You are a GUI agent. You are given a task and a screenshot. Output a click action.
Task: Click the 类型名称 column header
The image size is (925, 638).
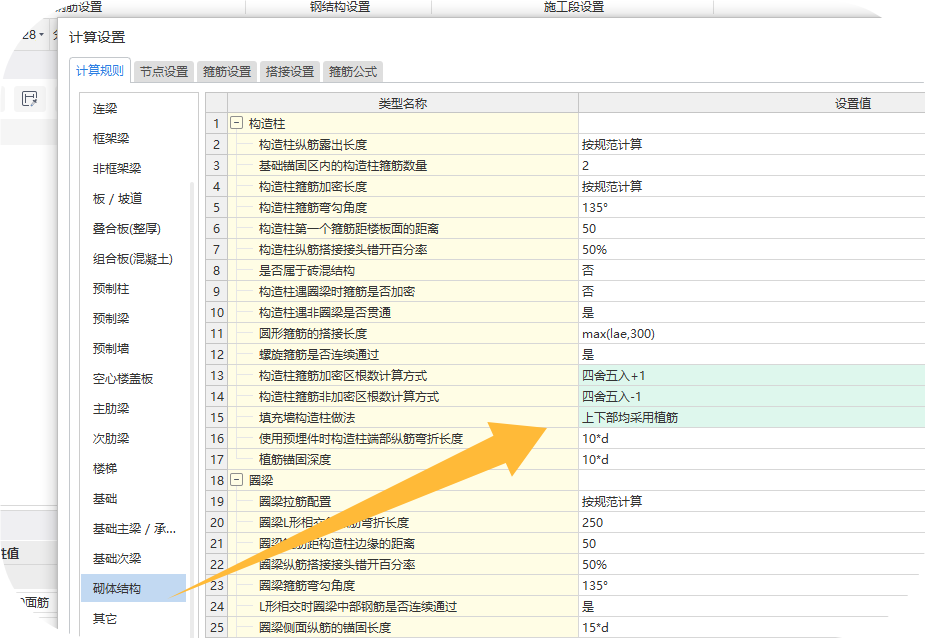click(x=403, y=103)
